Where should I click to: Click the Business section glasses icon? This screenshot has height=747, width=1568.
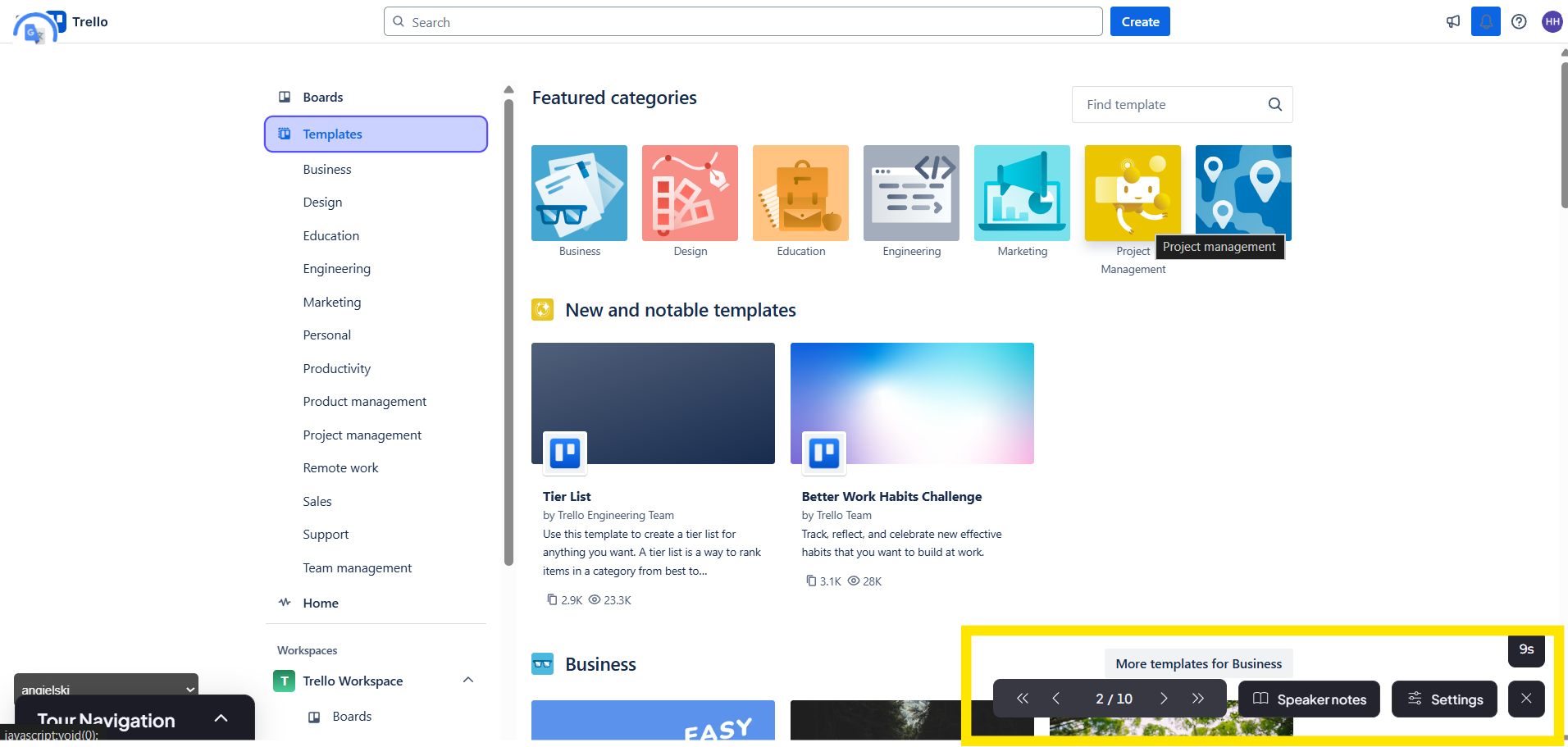click(542, 663)
